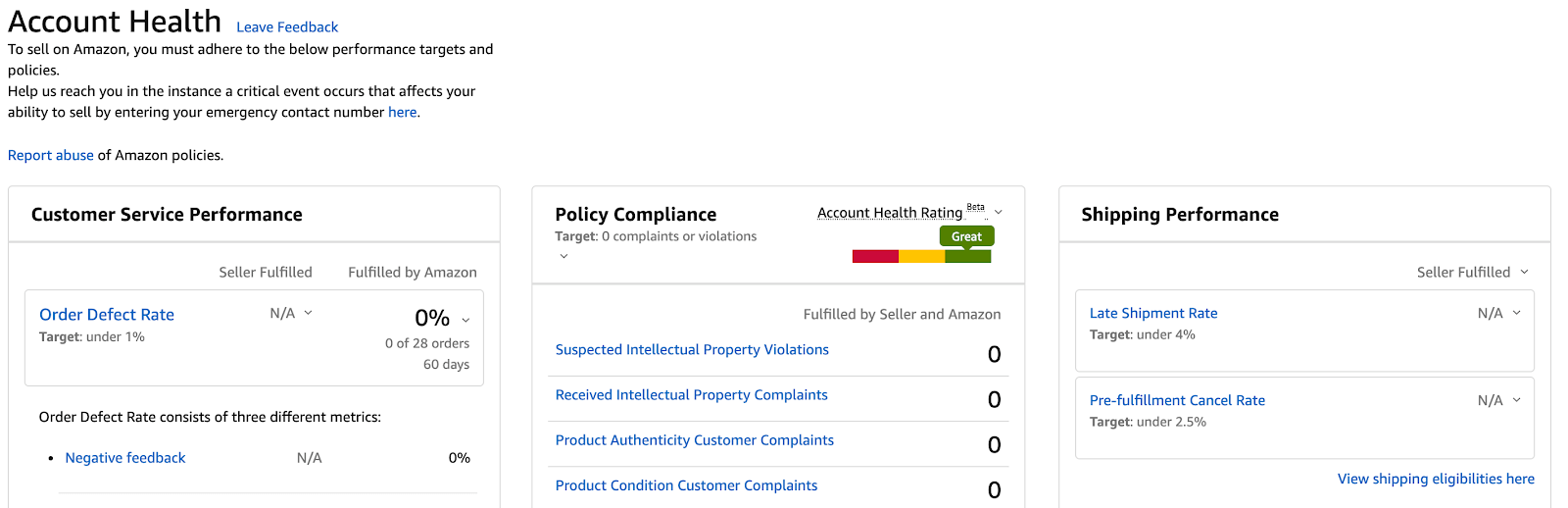This screenshot has height=508, width=1568.
Task: Expand the Policy Compliance target chevron
Action: click(563, 256)
